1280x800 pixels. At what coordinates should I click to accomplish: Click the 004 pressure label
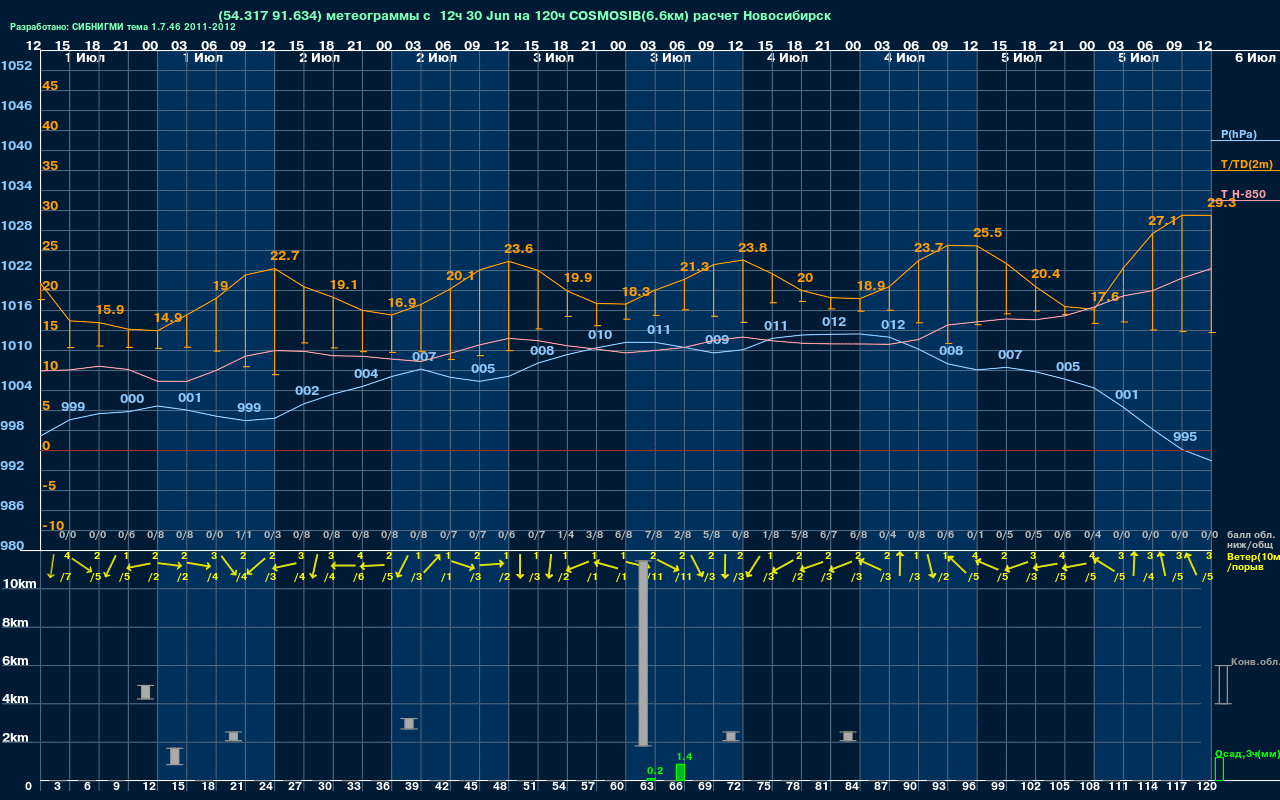[x=366, y=374]
